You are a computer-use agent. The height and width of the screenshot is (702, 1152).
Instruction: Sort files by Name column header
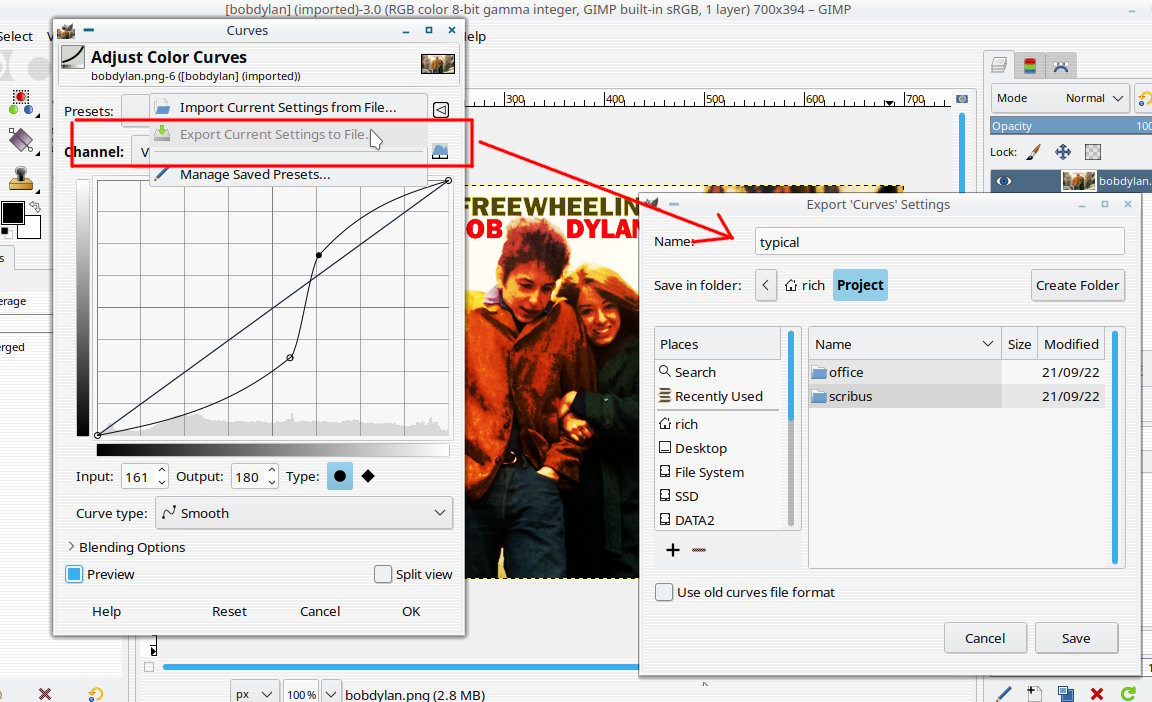tap(904, 344)
